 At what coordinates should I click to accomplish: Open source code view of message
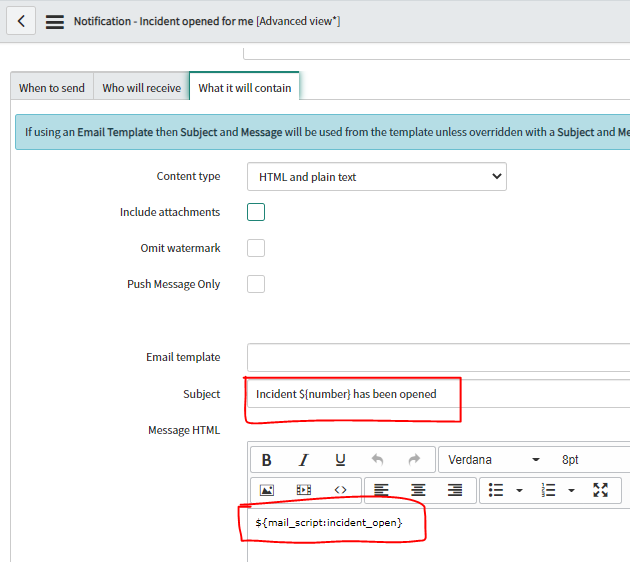(x=340, y=490)
